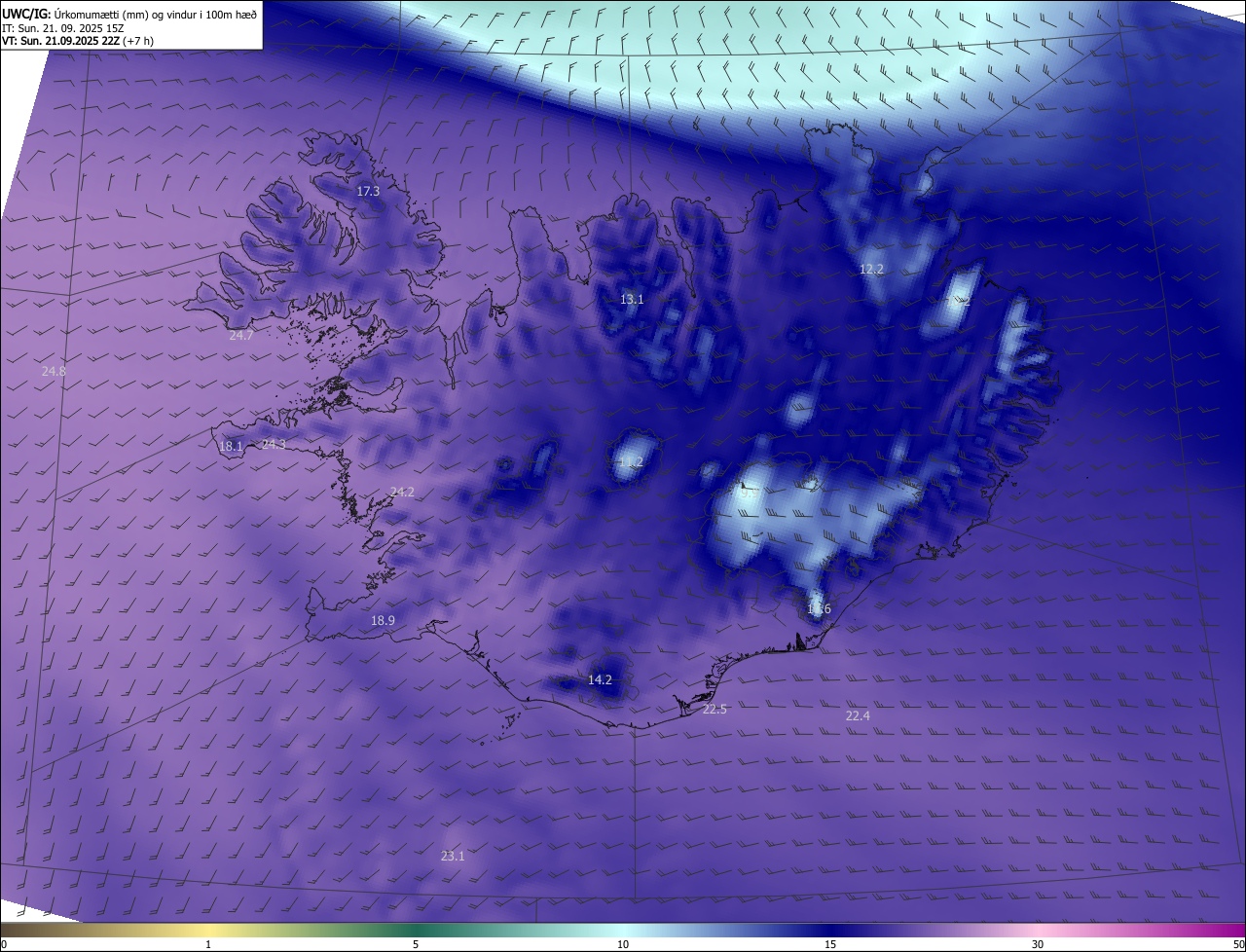Click the 13.1 value in north Iceland

(x=632, y=299)
